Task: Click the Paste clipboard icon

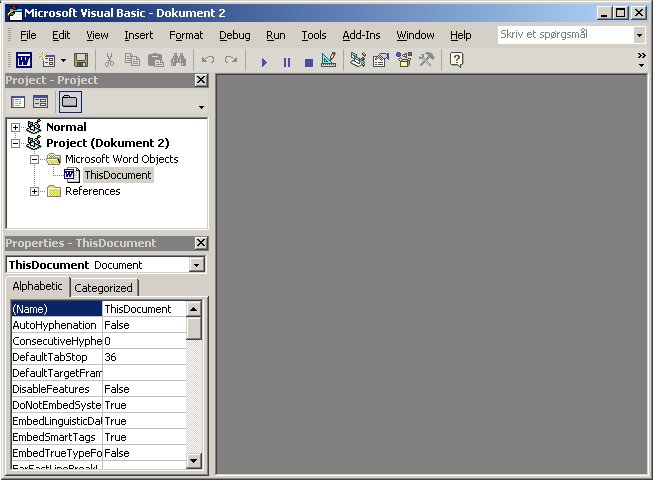Action: click(155, 60)
